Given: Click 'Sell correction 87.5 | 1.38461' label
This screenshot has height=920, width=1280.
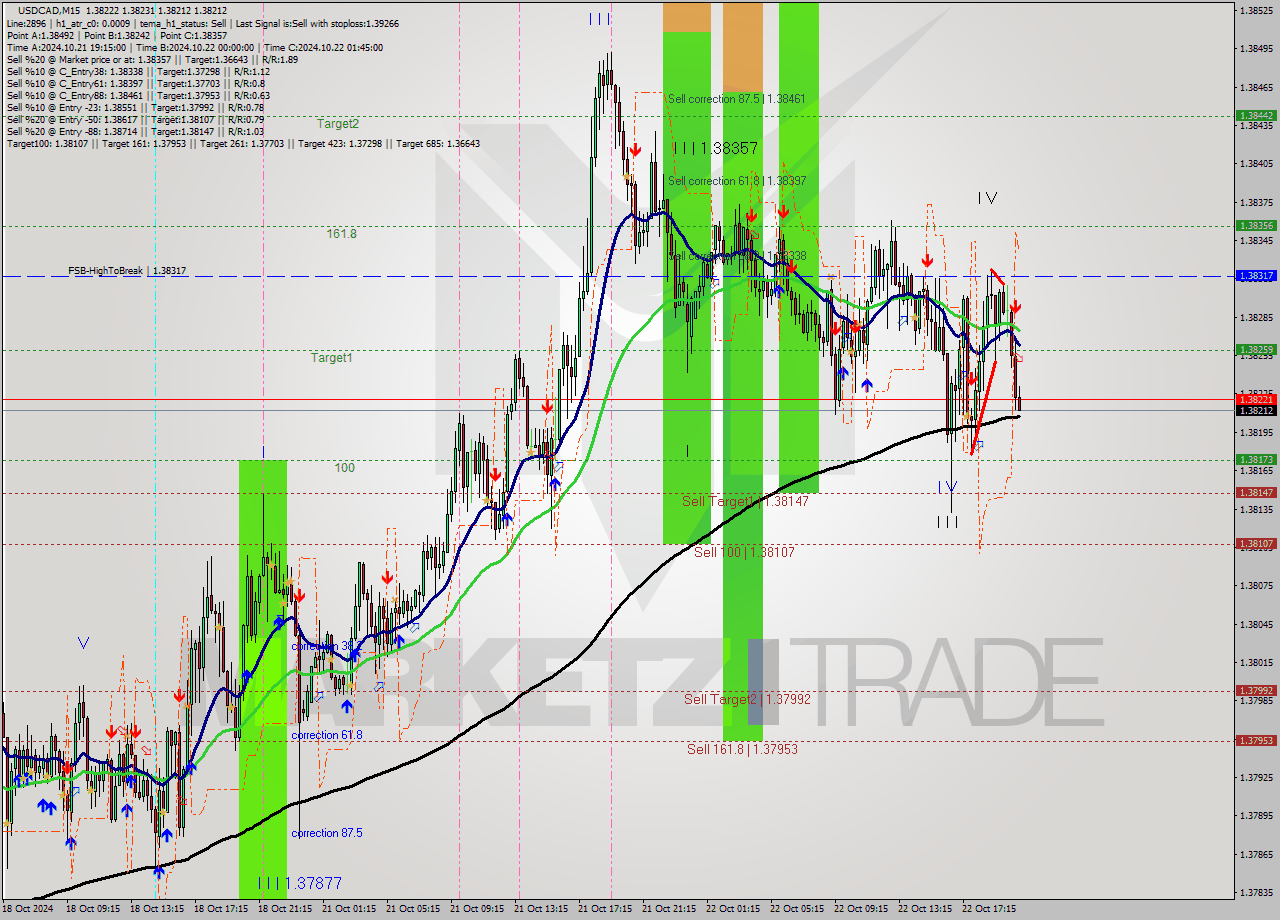Looking at the screenshot, I should pyautogui.click(x=736, y=99).
